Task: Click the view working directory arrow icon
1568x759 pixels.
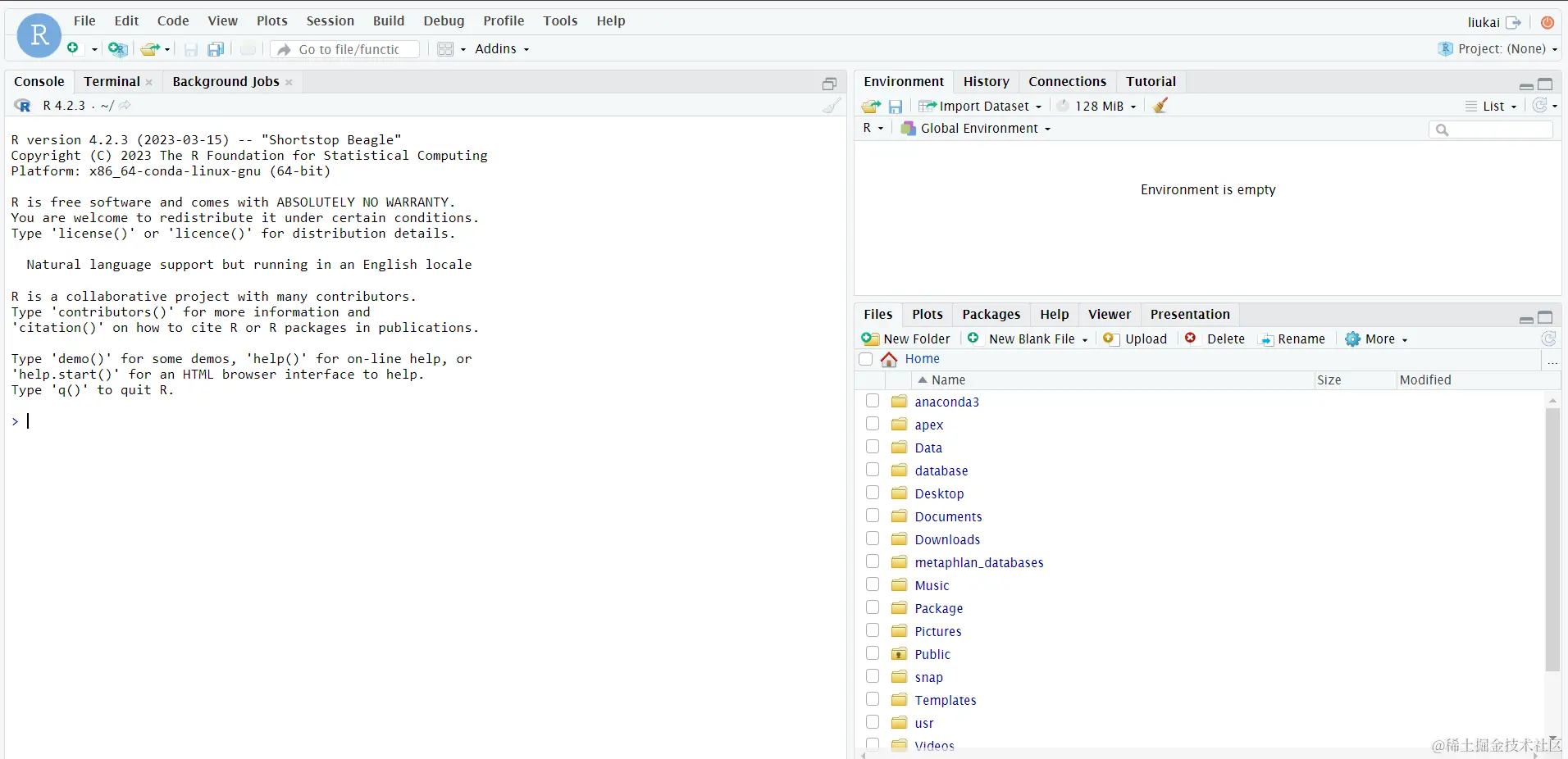Action: point(125,106)
